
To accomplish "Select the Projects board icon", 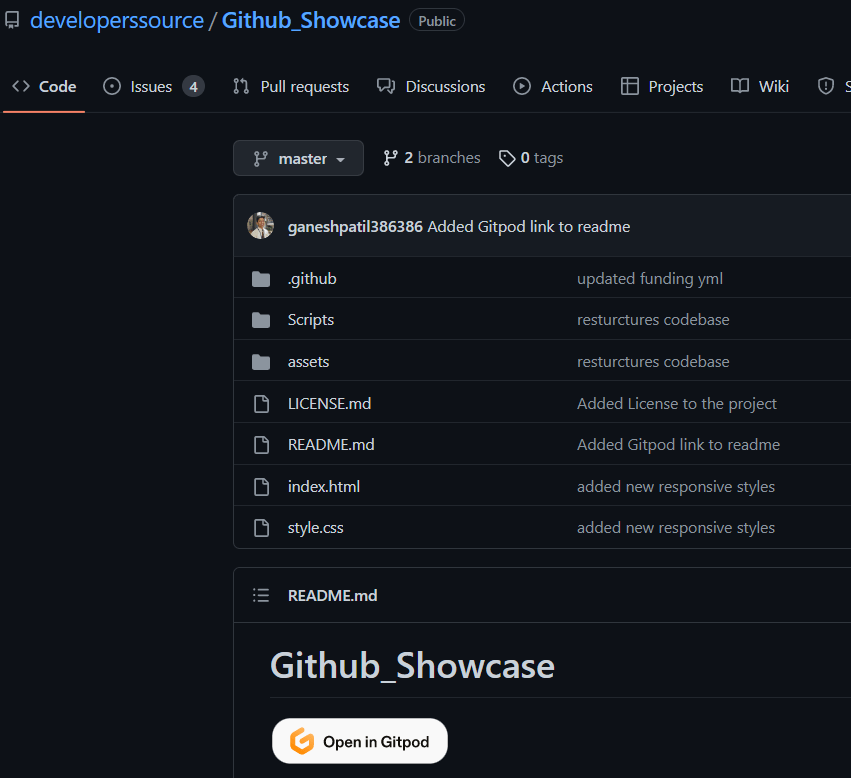I will point(631,86).
